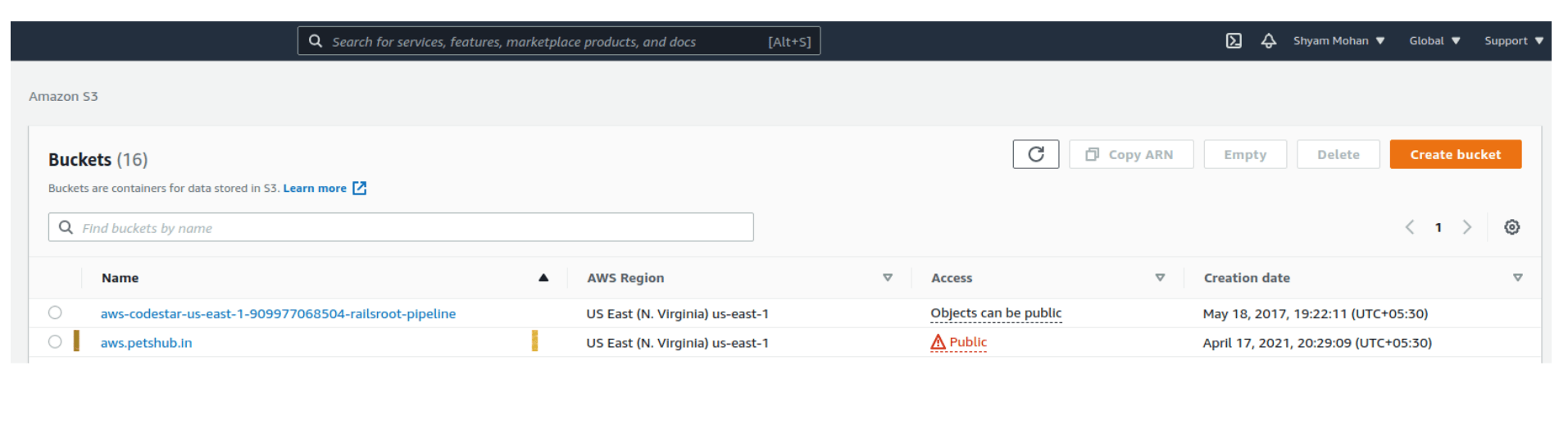1568x443 pixels.
Task: Open the notifications bell
Action: (x=1268, y=41)
